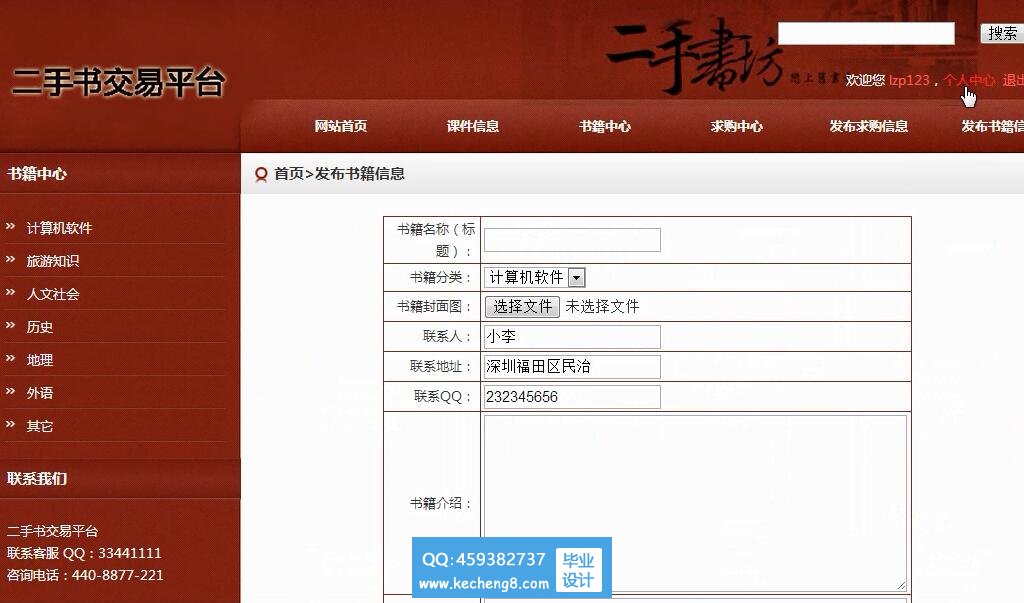Viewport: 1024px width, 603px height.
Task: Select the 外语 category in sidebar
Action: coord(40,393)
